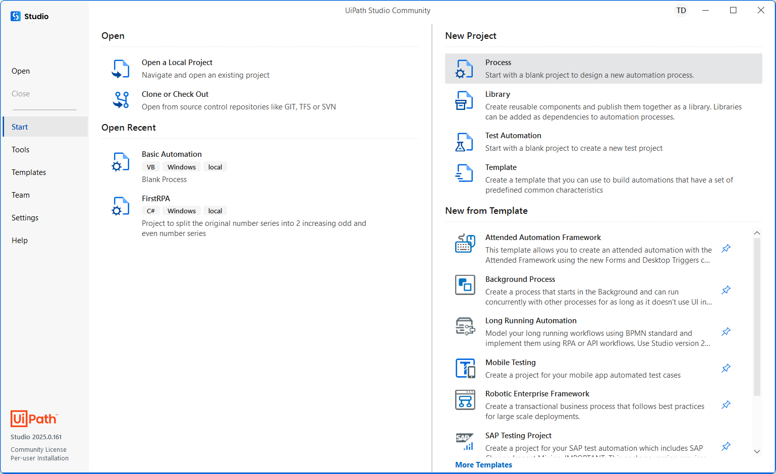Pin the Long Running Automation template
The image size is (776, 474).
click(726, 332)
